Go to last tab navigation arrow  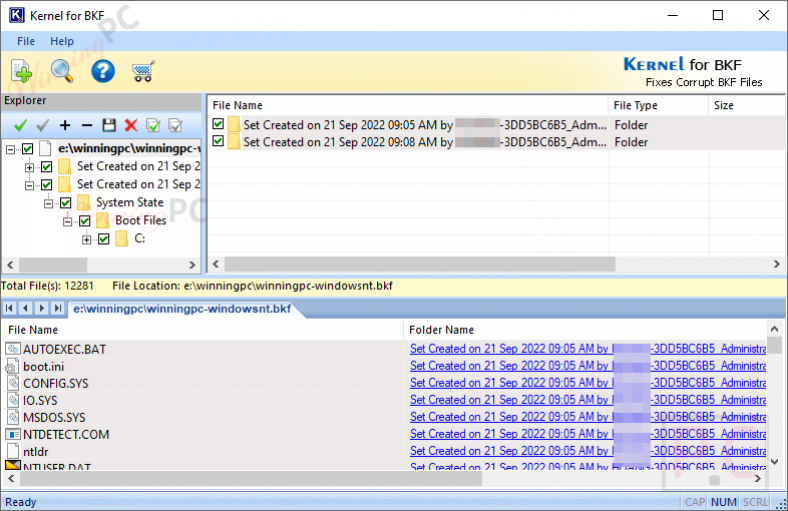coord(58,308)
